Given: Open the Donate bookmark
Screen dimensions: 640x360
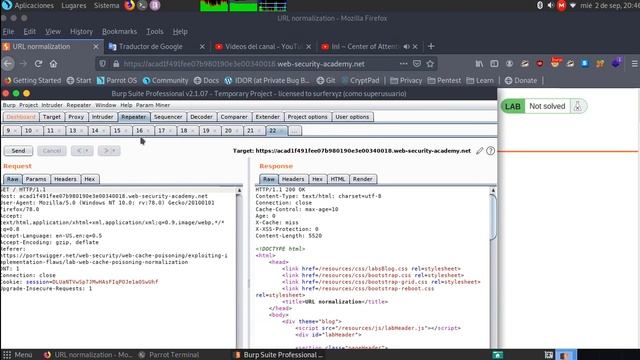Looking at the screenshot, I should tap(521, 81).
